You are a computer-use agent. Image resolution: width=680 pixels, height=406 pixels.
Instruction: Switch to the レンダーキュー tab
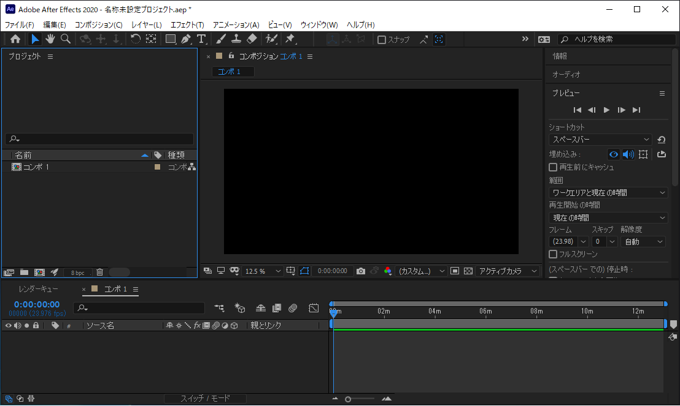coord(38,289)
